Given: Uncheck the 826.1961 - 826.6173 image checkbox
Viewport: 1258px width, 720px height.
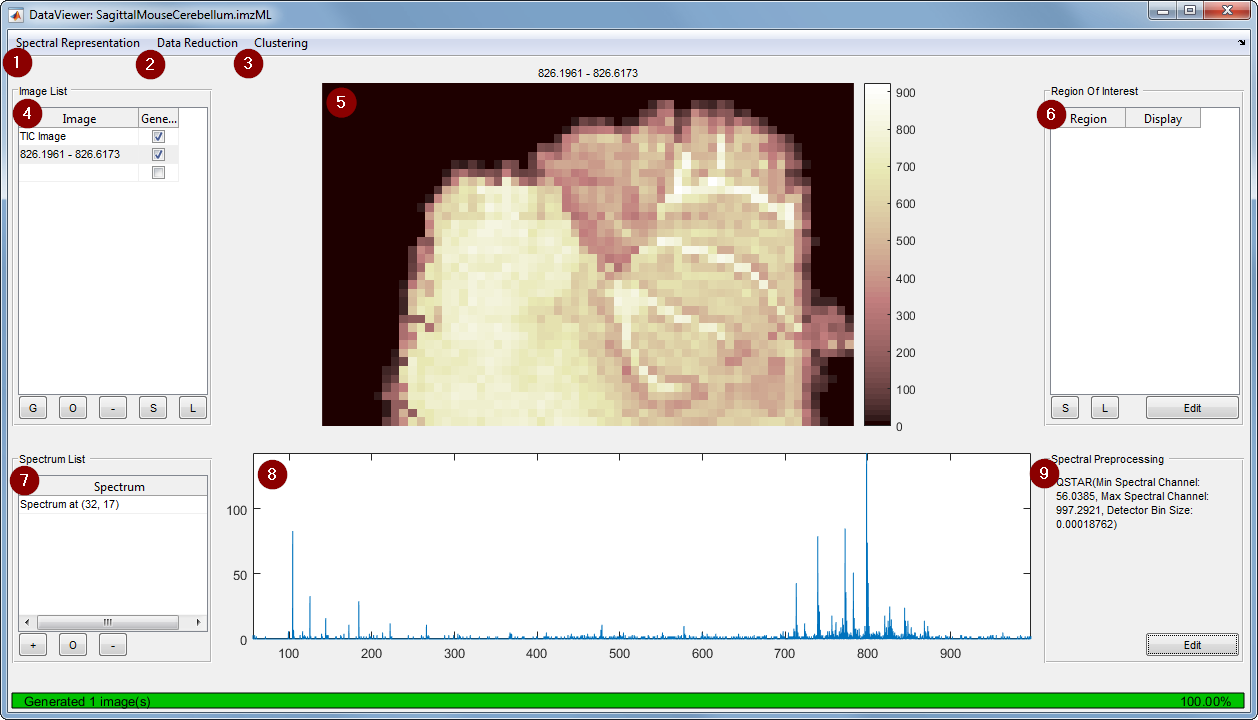Looking at the screenshot, I should (x=157, y=154).
